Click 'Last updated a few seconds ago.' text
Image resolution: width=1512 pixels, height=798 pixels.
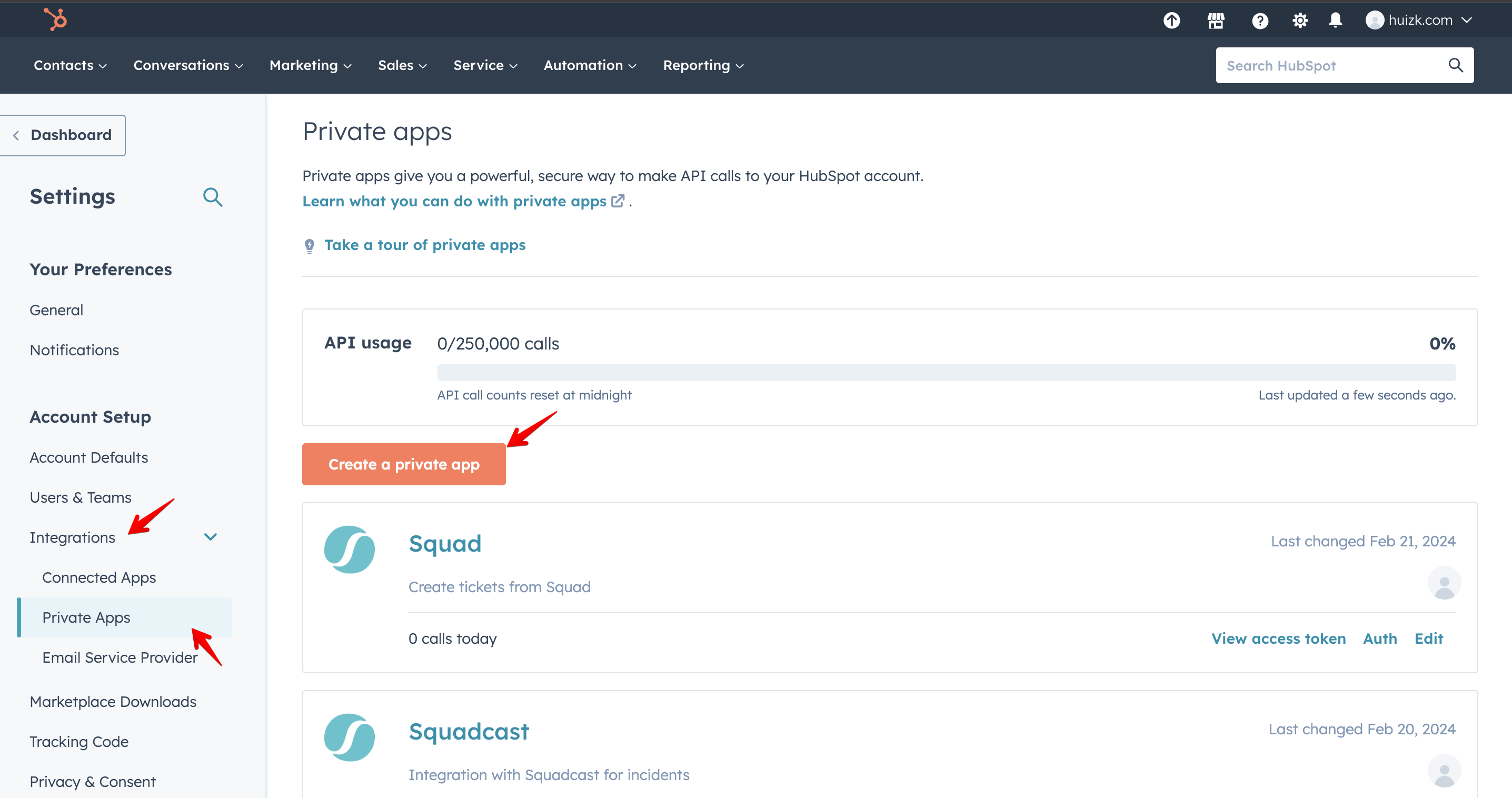click(1357, 395)
